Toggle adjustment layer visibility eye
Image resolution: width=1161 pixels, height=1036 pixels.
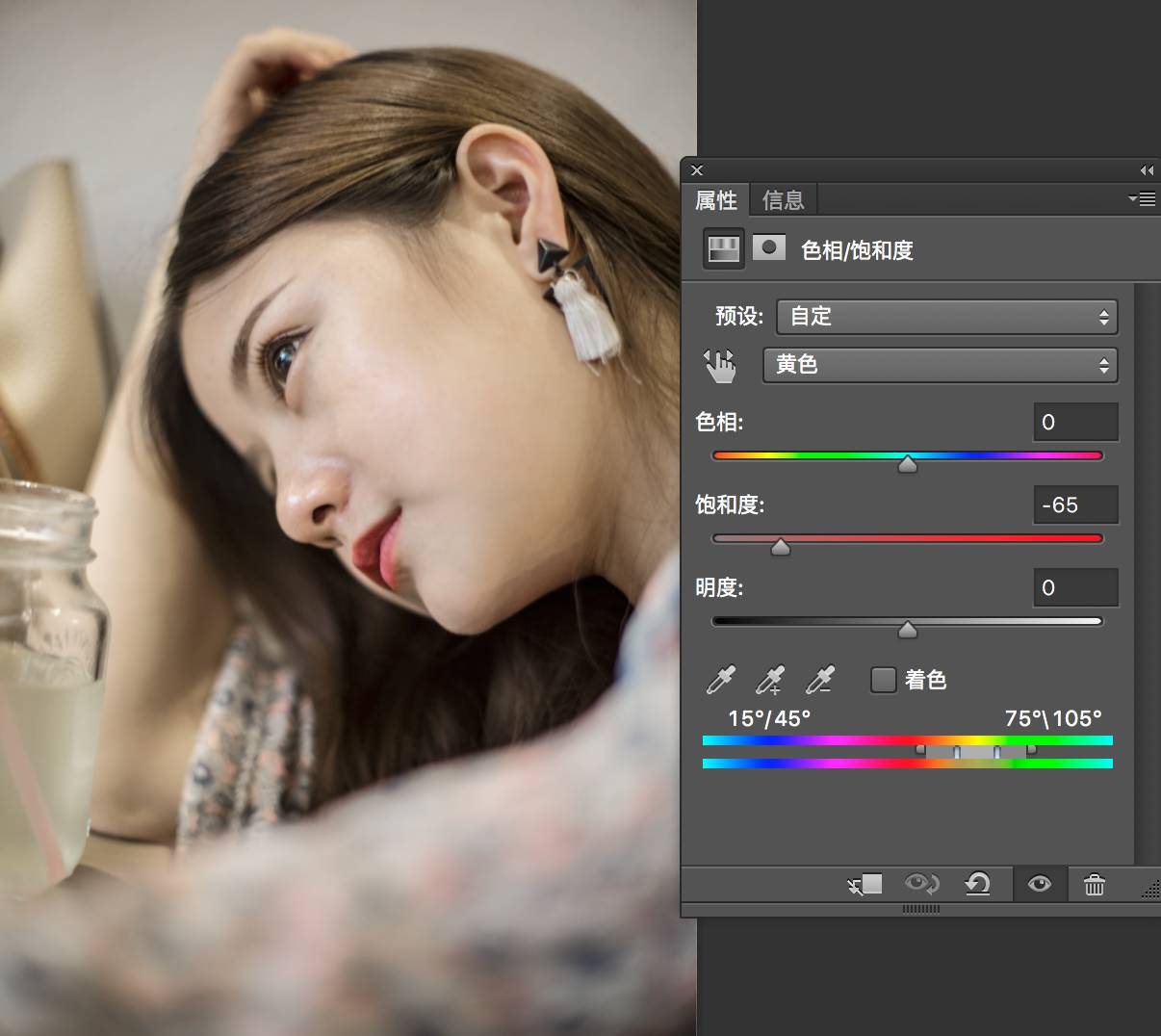coord(1040,884)
